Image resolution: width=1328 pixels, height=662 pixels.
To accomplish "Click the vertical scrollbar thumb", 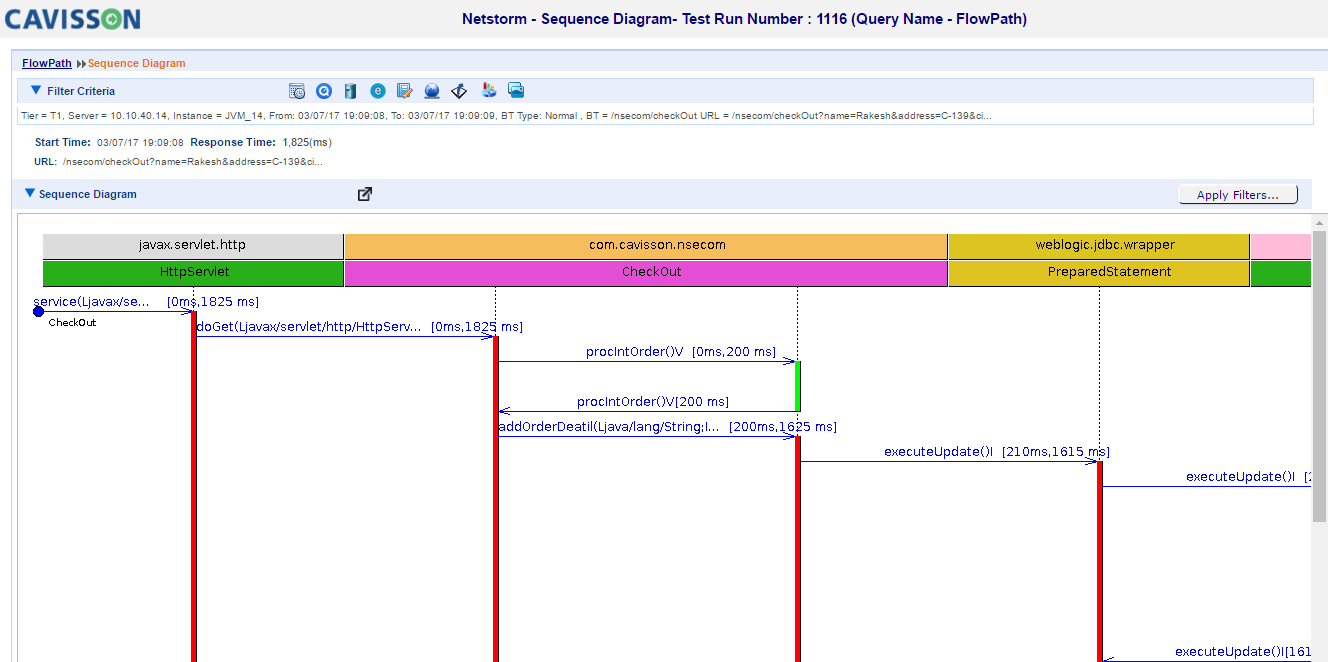I will (x=1319, y=375).
